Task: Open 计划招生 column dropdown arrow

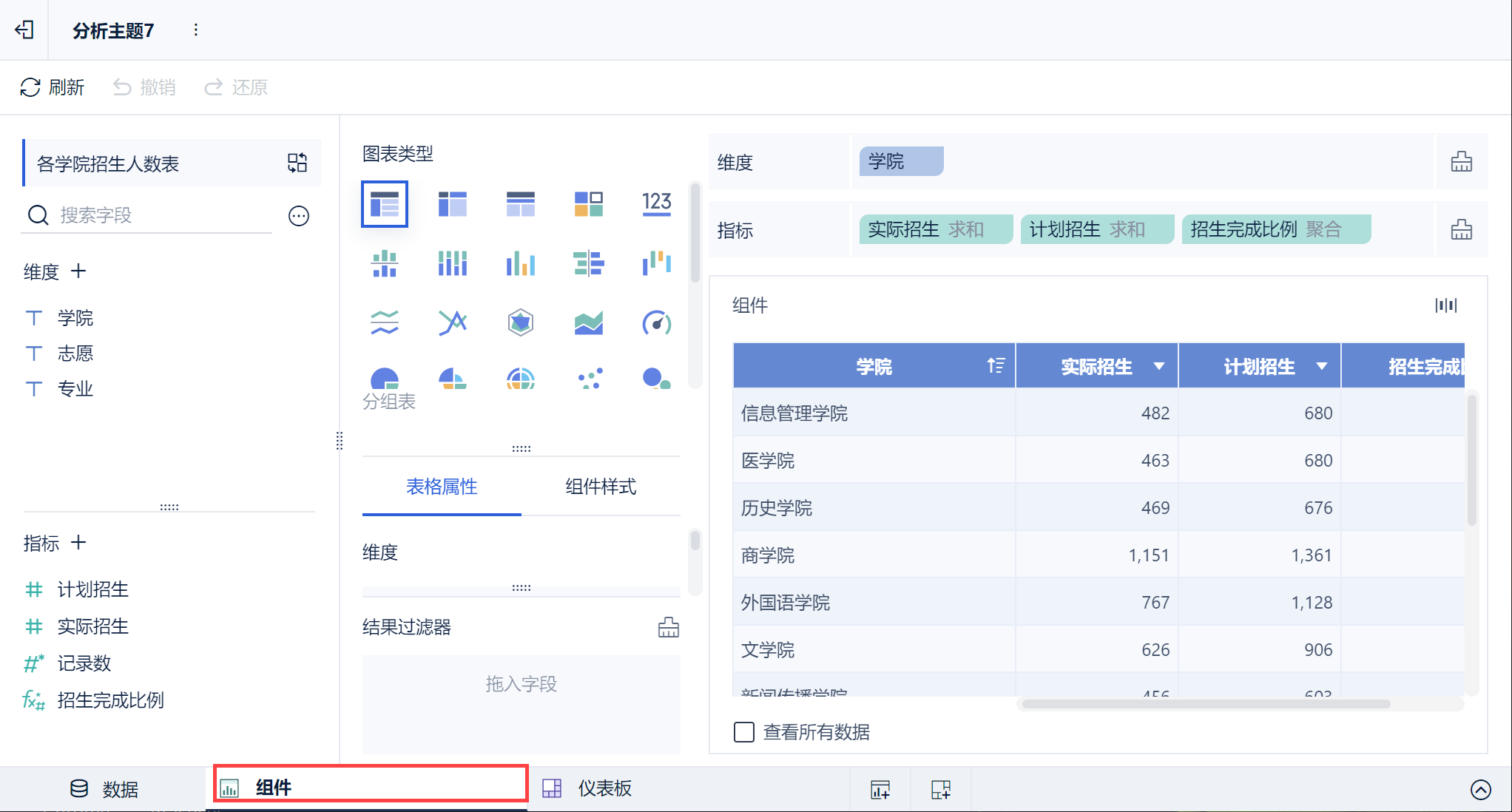Action: click(1321, 366)
